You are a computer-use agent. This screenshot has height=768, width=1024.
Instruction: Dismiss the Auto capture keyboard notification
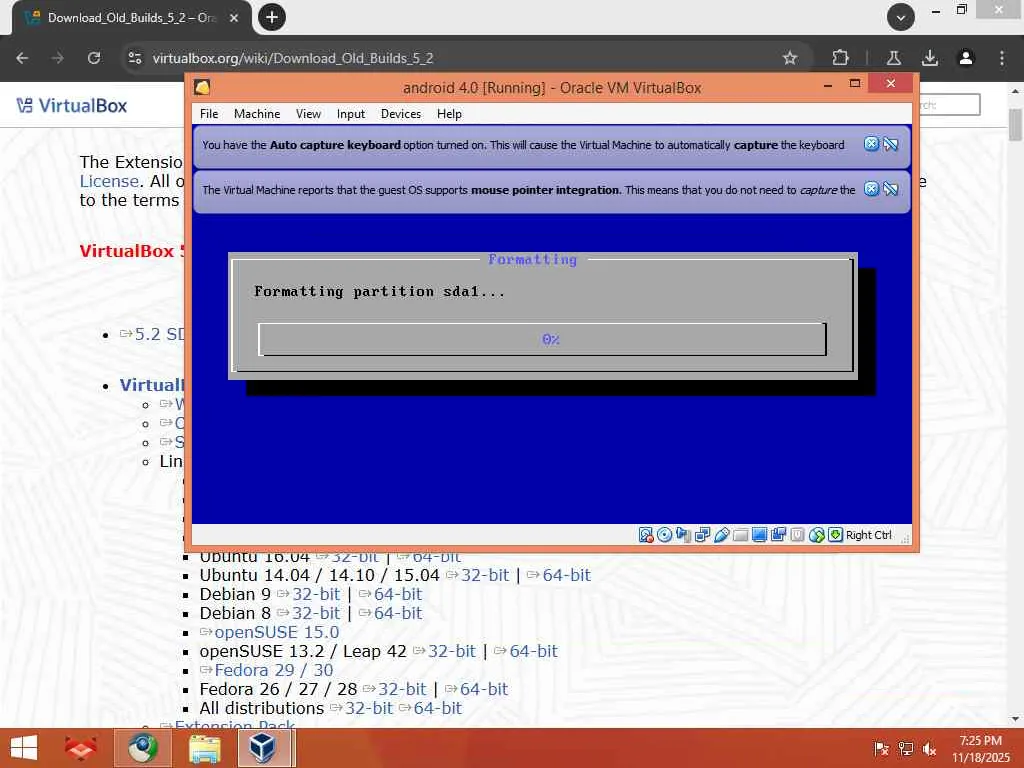(871, 144)
